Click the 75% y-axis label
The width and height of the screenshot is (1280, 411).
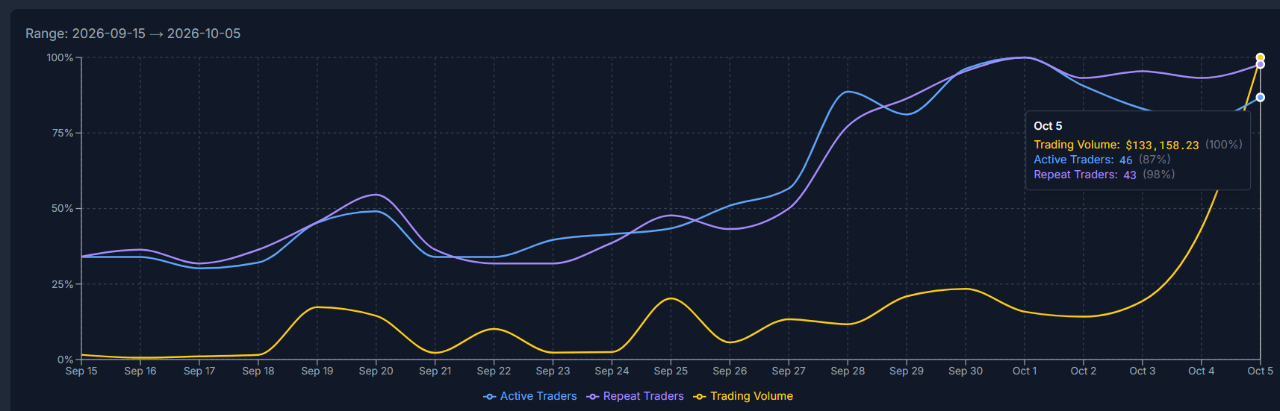(63, 133)
